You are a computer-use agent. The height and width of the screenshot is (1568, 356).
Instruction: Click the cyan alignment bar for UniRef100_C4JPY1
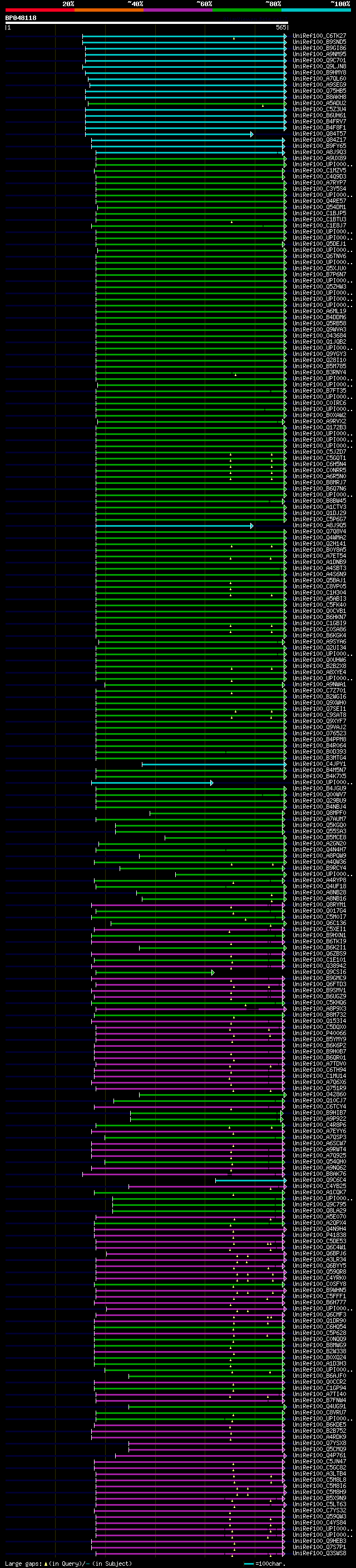tap(214, 764)
